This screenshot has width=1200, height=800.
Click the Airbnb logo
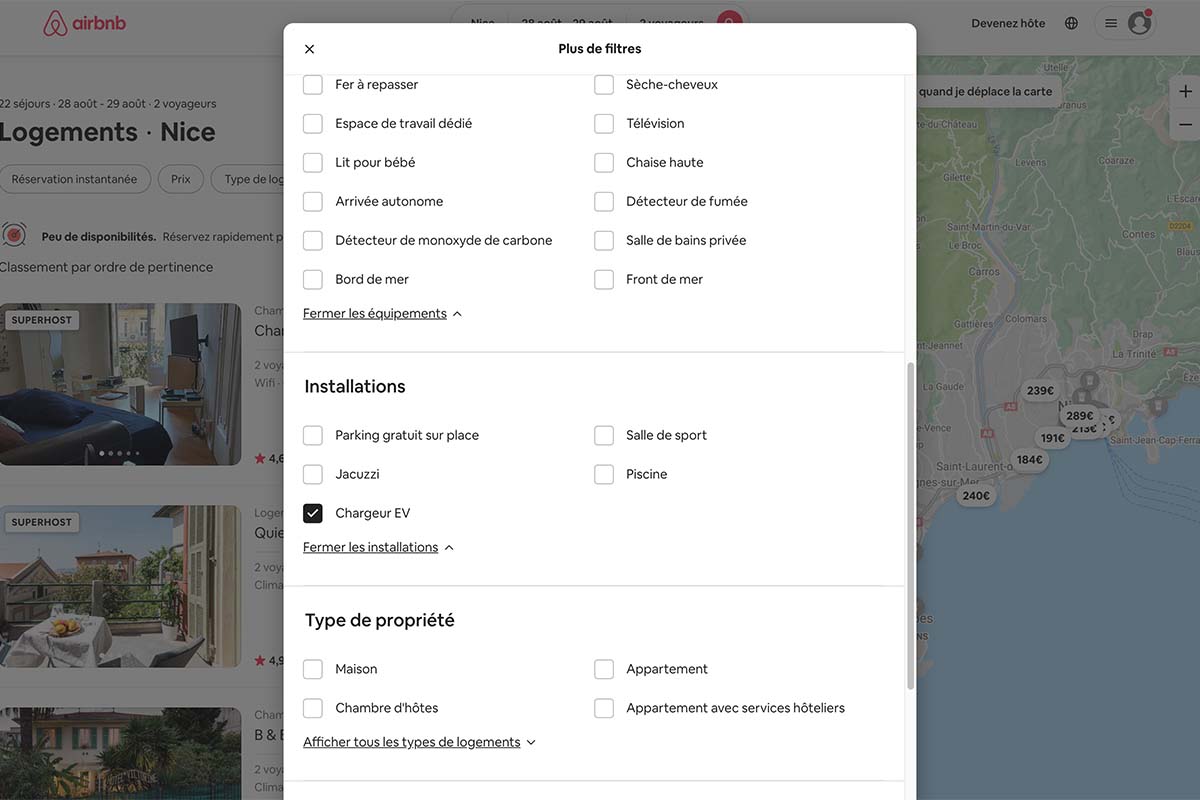(84, 20)
